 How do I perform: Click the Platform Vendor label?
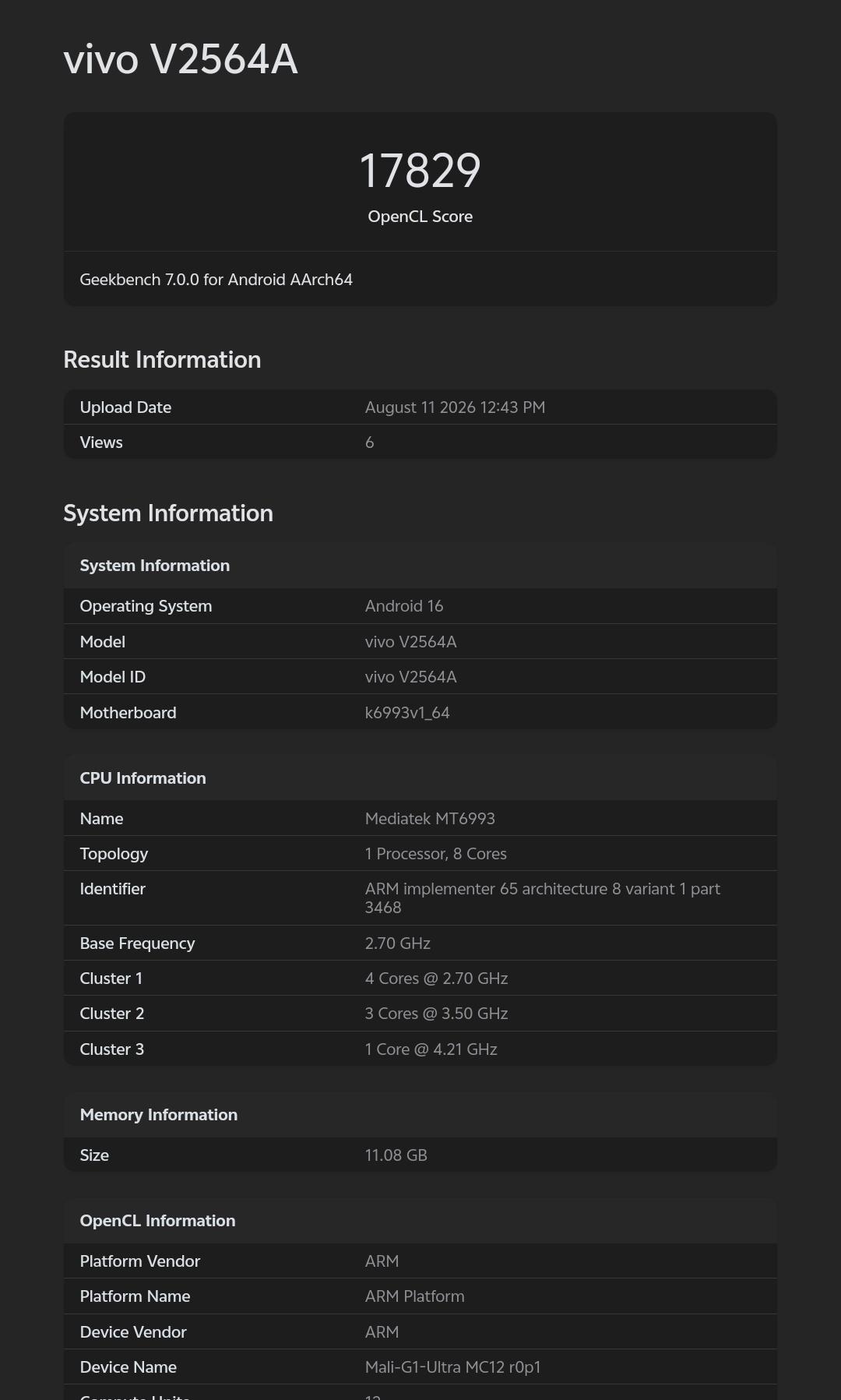pyautogui.click(x=139, y=1261)
